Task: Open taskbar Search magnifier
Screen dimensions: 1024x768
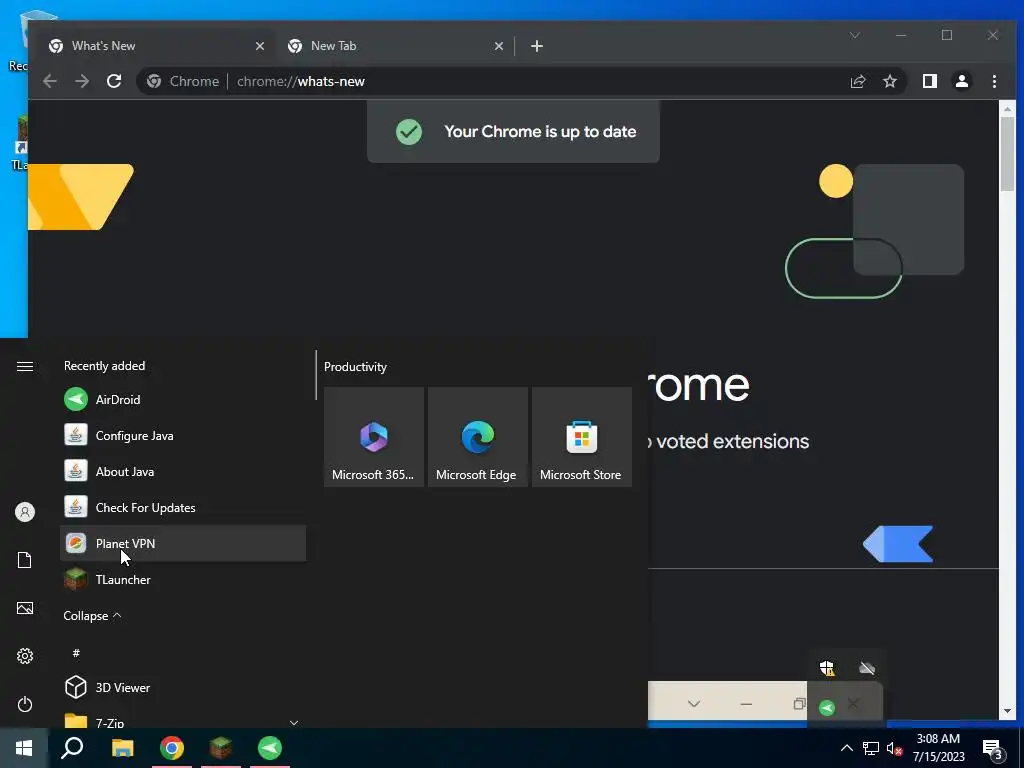Action: [72, 748]
